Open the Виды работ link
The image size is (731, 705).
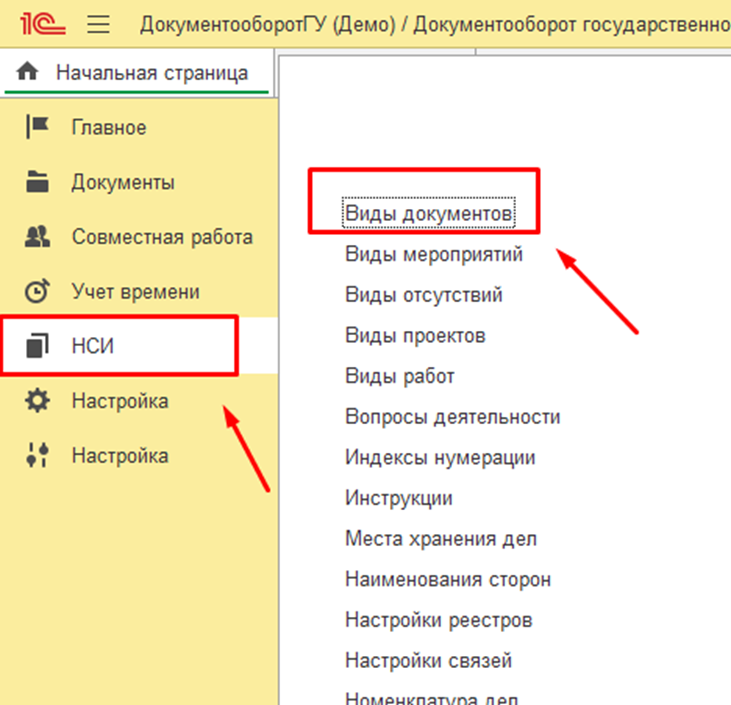(400, 376)
